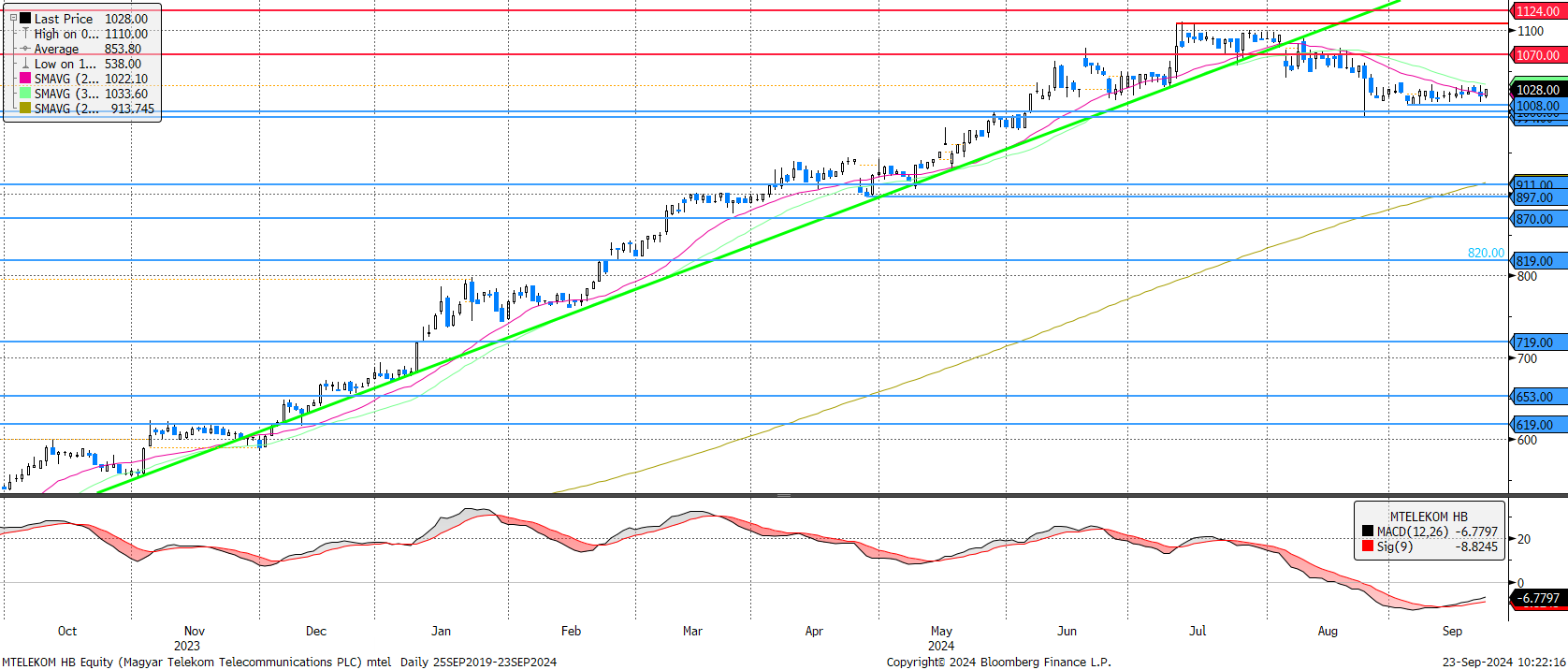Click the MTELEKOM HB title in MACD legend
This screenshot has width=1568, height=670.
coord(1429,517)
